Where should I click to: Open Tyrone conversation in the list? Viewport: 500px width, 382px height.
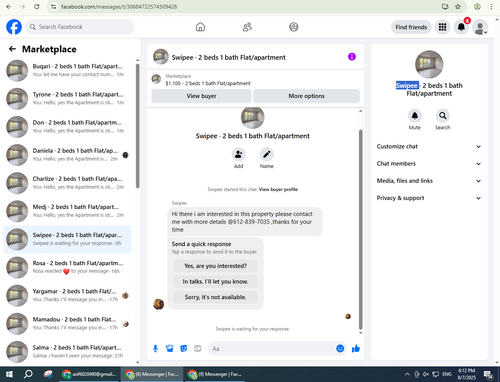click(68, 99)
